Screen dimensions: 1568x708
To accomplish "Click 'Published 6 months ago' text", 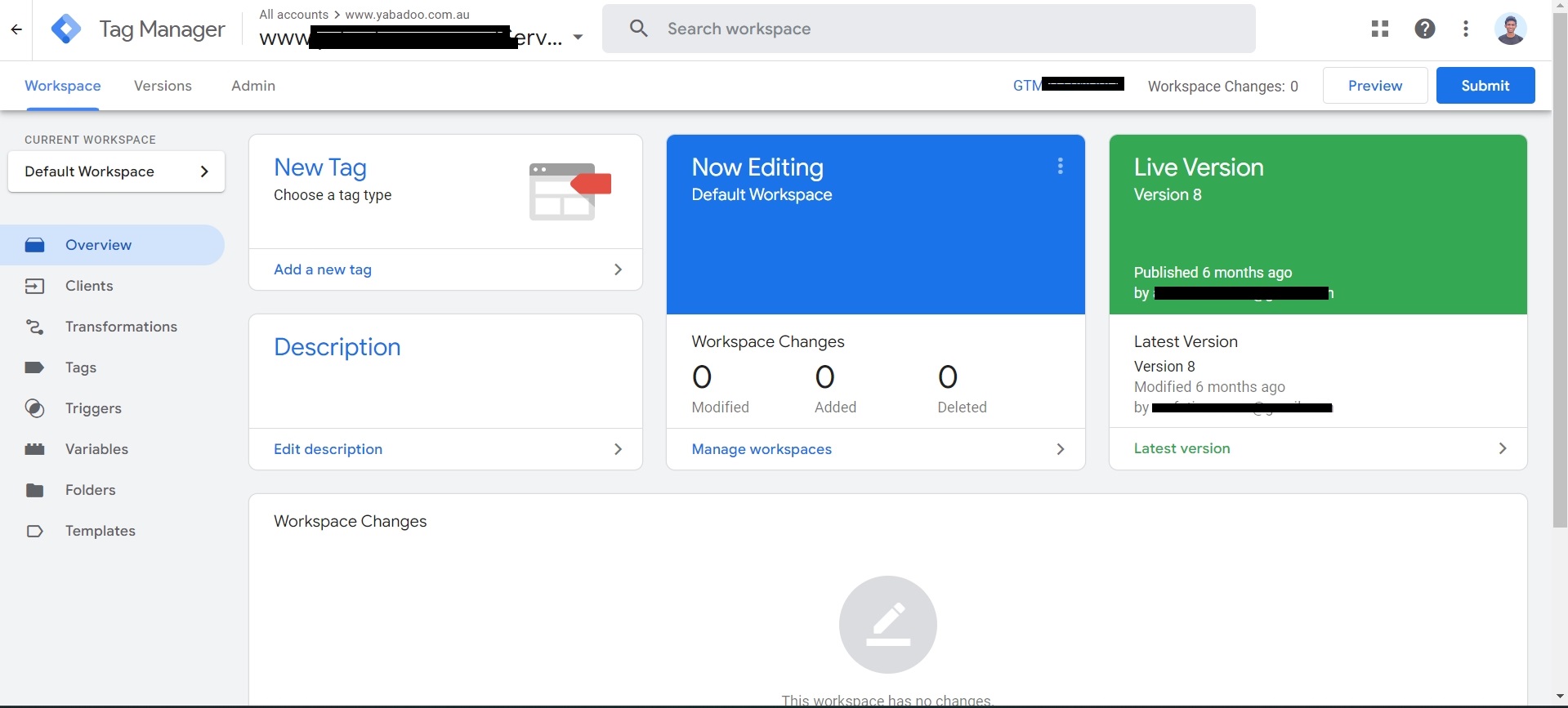I will coord(1213,273).
